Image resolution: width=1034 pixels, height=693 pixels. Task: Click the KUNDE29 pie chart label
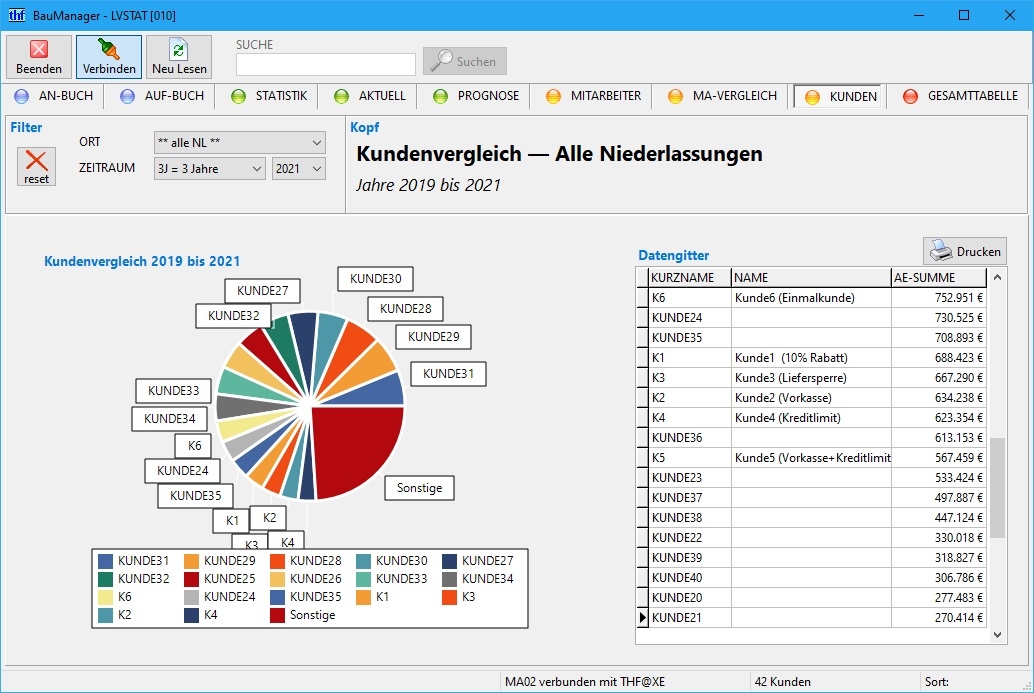pos(433,337)
